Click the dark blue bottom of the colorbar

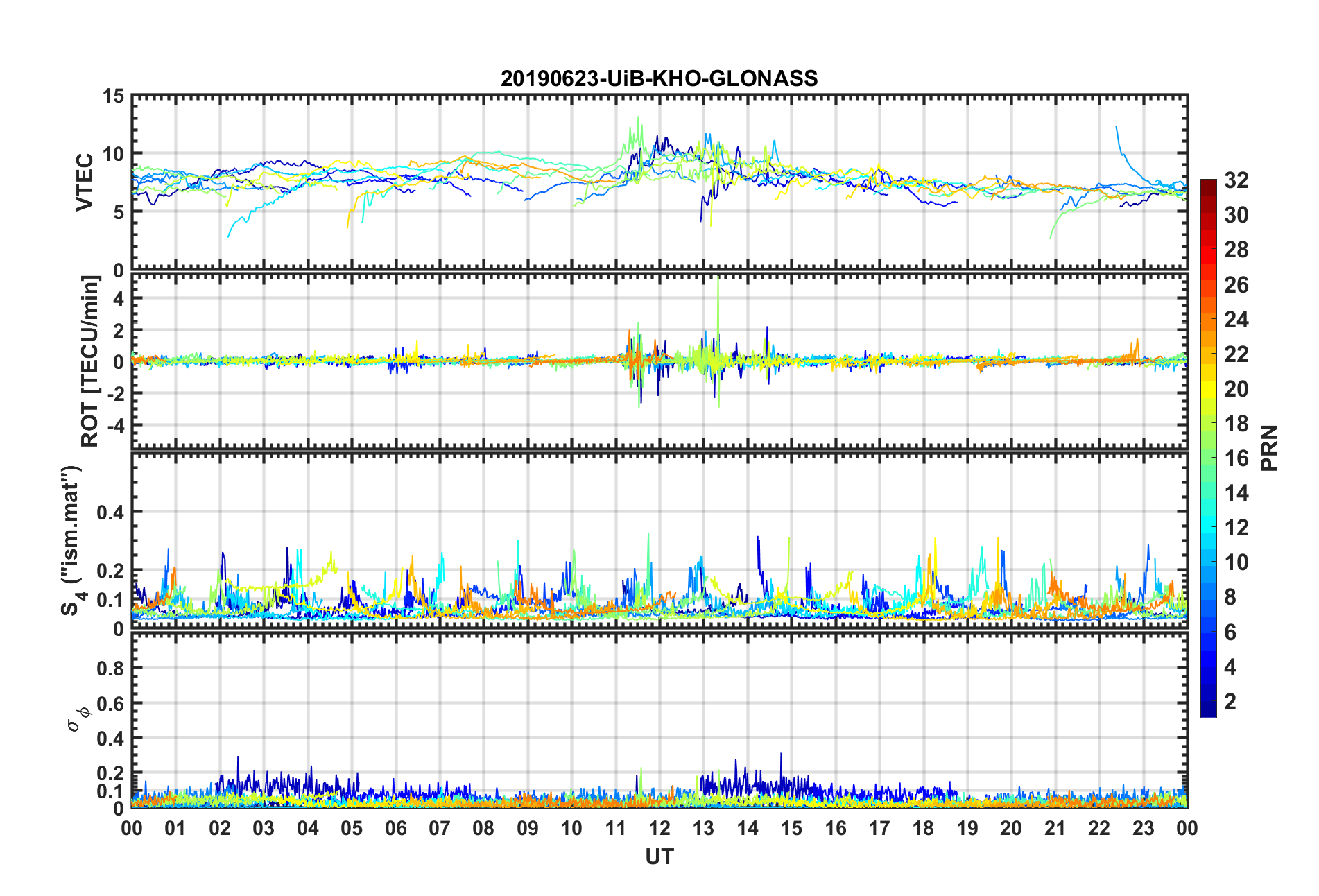[x=1208, y=710]
